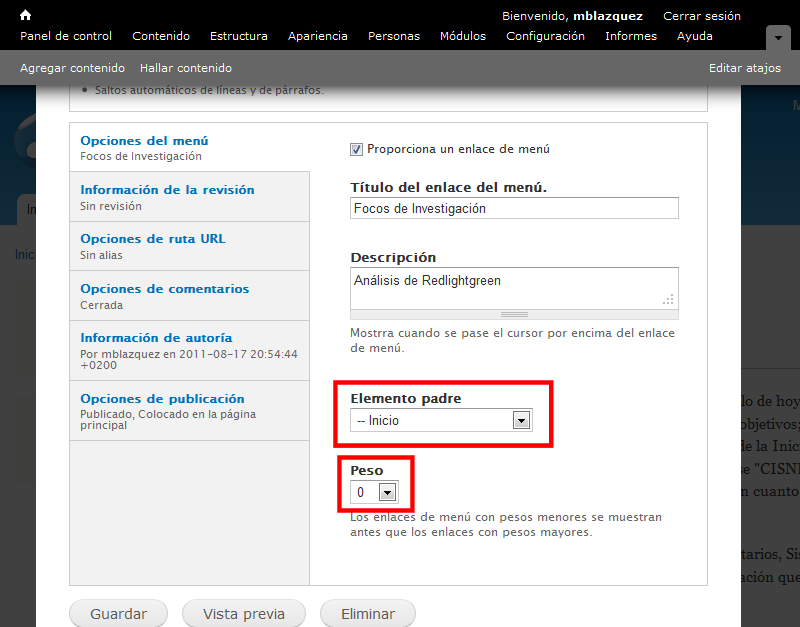Go to the Apariencia menu item

pos(317,36)
